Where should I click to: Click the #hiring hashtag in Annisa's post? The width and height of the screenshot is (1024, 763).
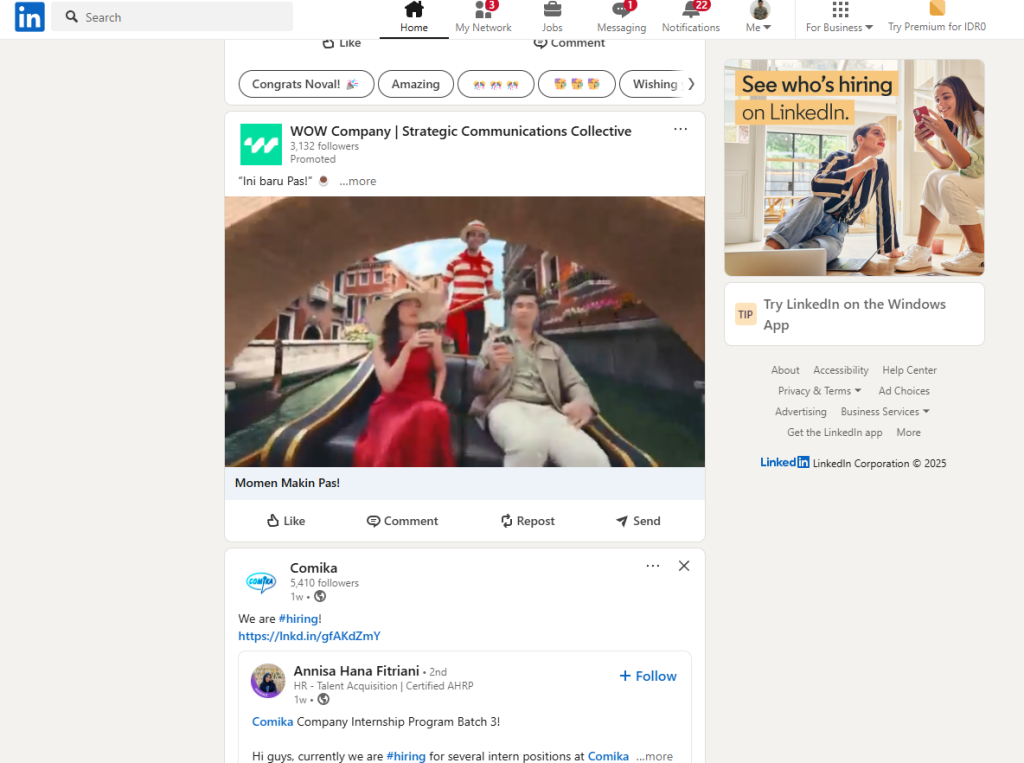[406, 756]
